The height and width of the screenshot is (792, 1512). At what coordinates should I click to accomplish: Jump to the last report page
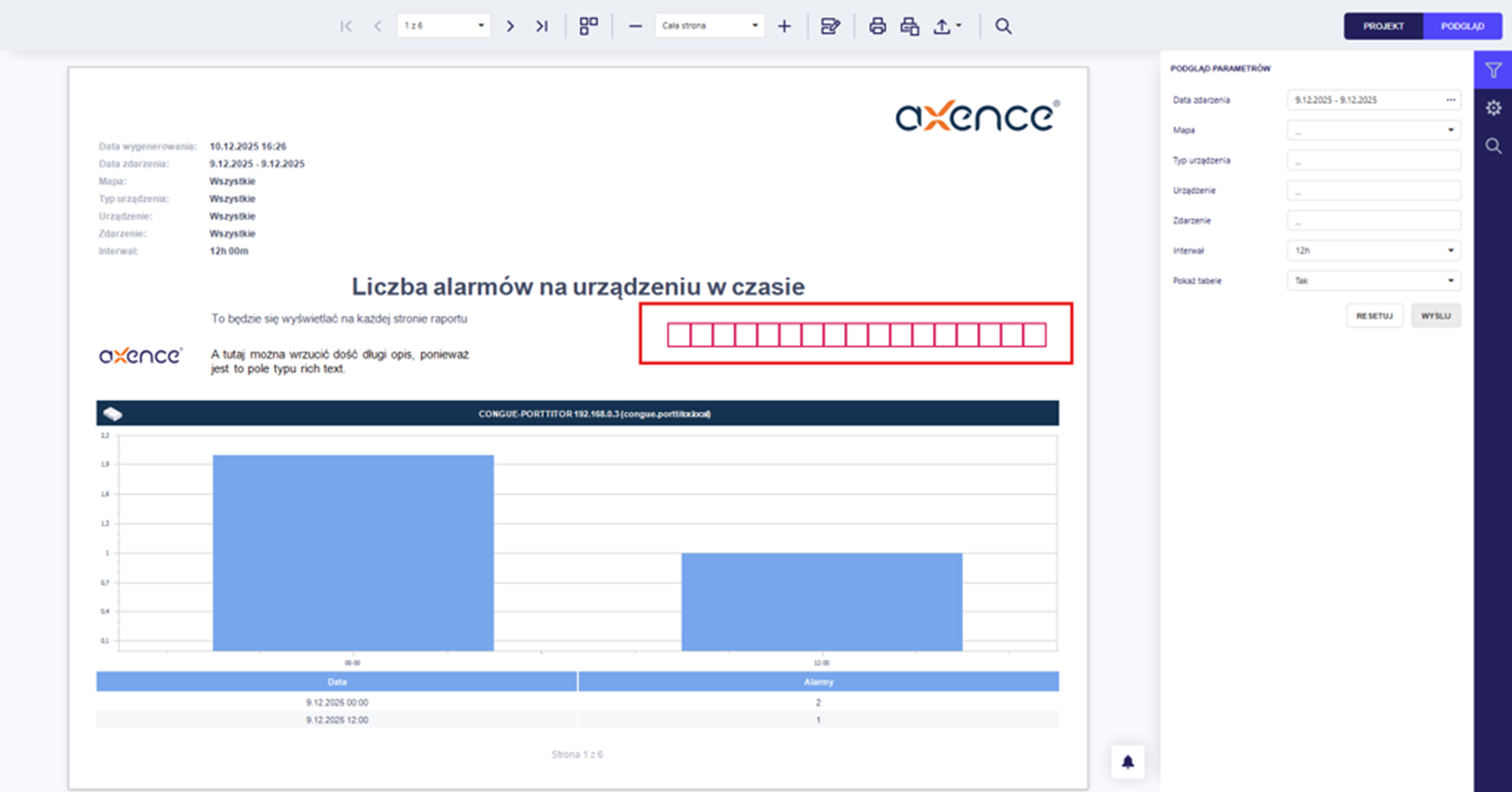coord(541,26)
